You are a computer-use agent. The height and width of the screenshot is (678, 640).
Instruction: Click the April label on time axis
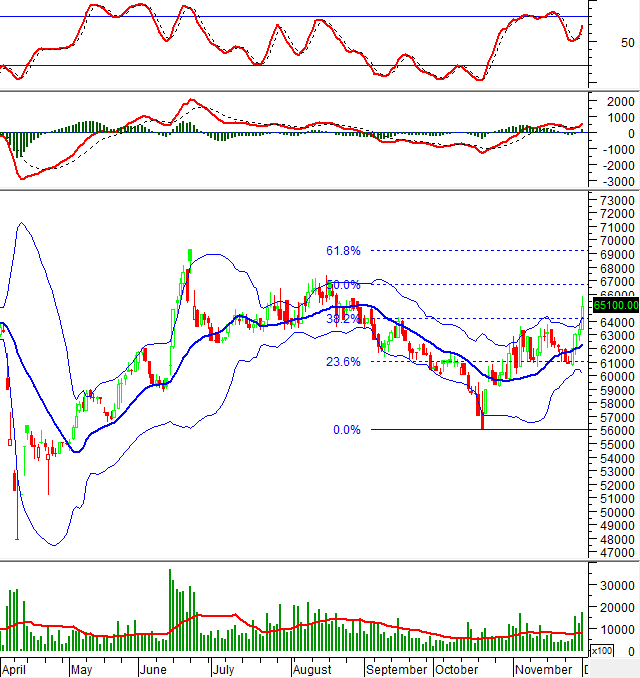click(x=16, y=667)
